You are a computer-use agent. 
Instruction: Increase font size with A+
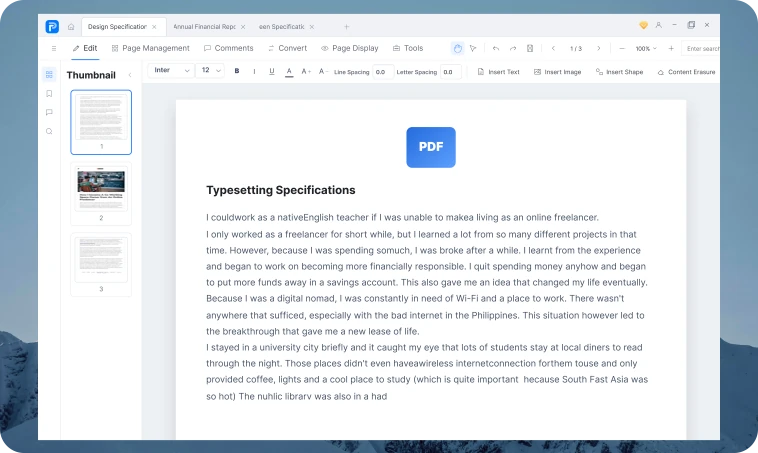pyautogui.click(x=306, y=72)
